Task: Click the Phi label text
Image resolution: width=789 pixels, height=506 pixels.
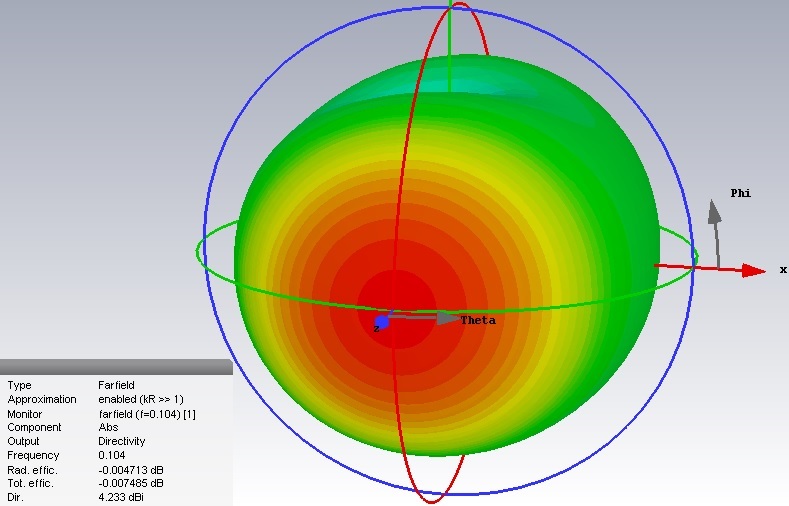Action: coord(740,193)
